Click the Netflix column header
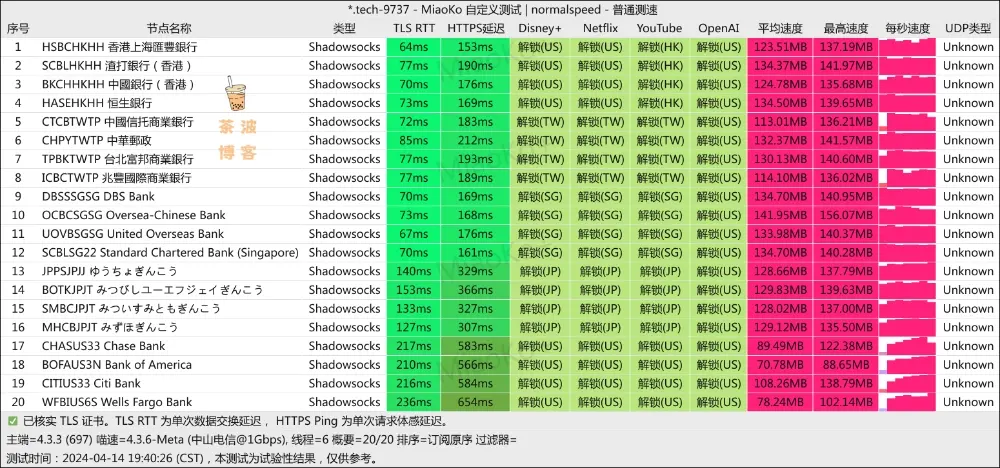 tap(600, 28)
